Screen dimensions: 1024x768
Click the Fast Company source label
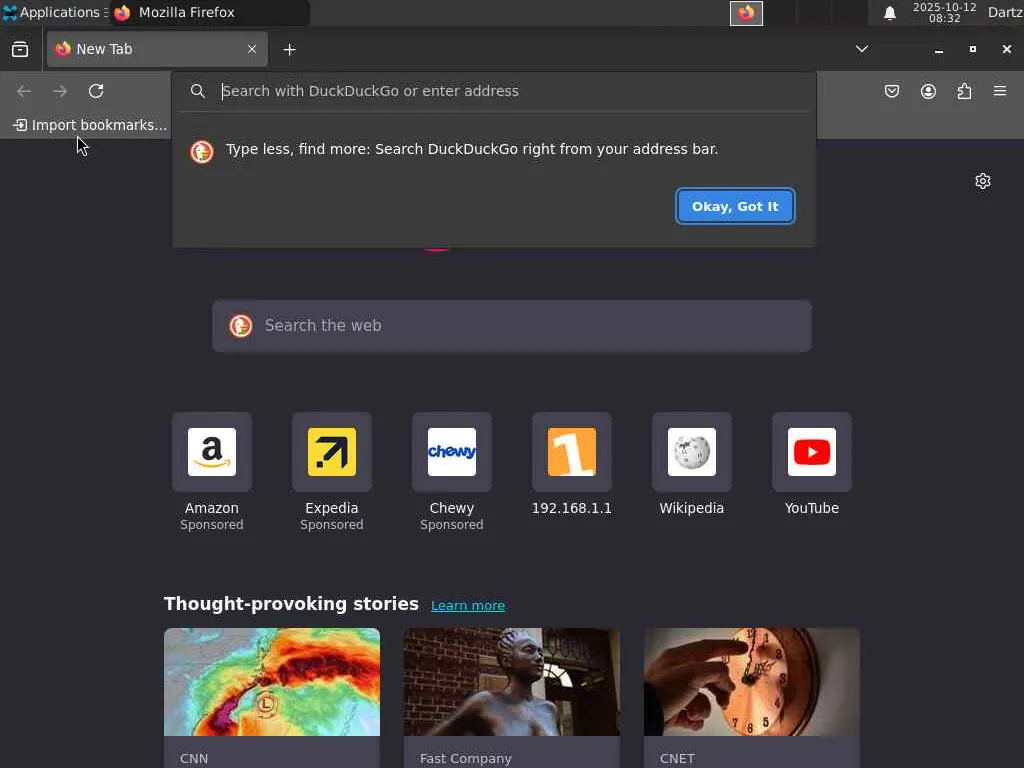(466, 758)
